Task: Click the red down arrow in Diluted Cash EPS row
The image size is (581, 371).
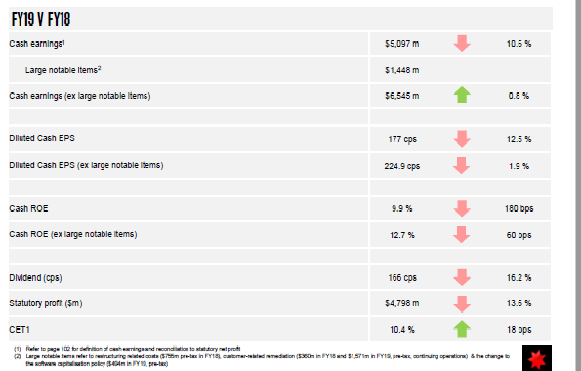Action: 462,139
